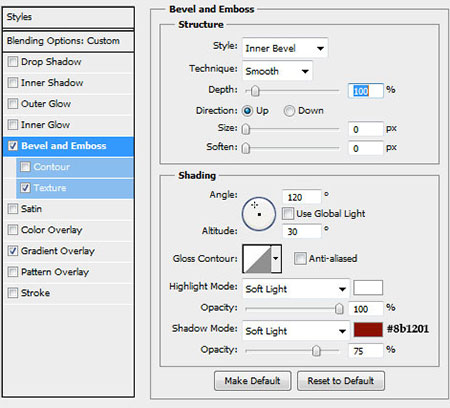Click the Gloss Contour curve thumbnail
The height and width of the screenshot is (408, 450).
click(257, 259)
